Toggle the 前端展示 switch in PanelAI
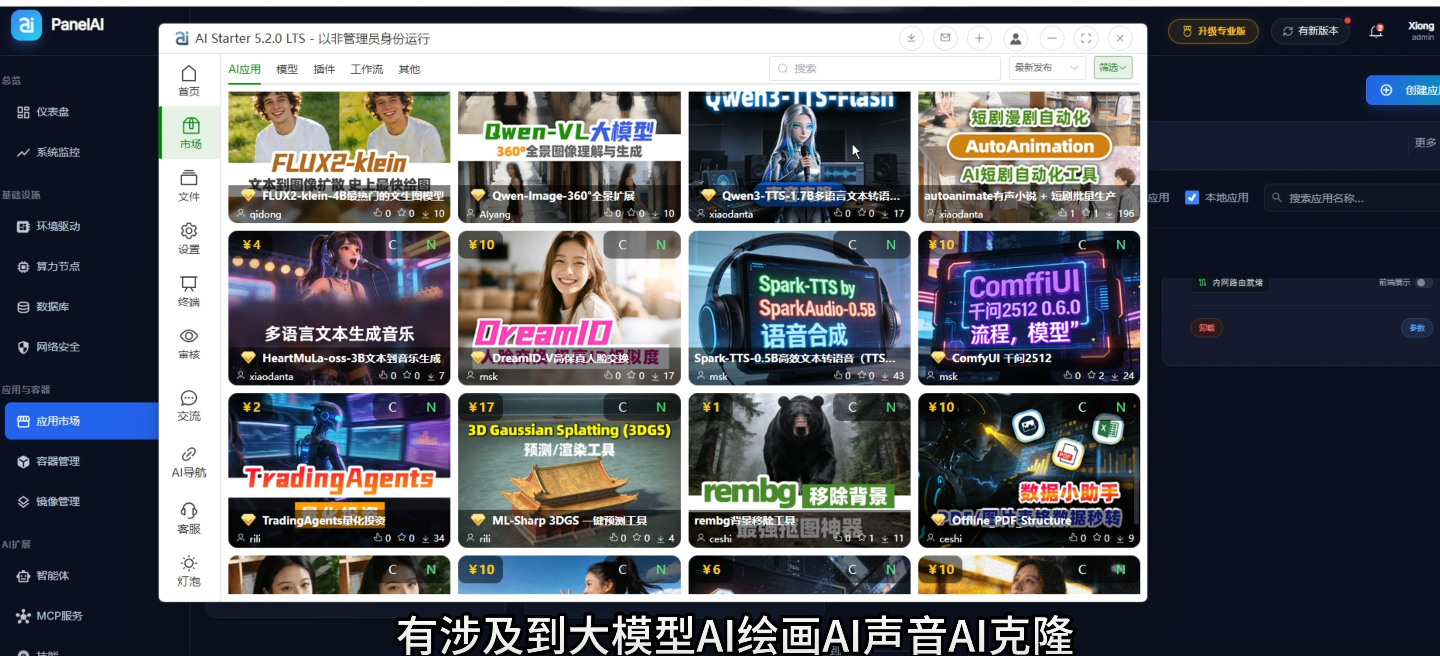 1424,283
